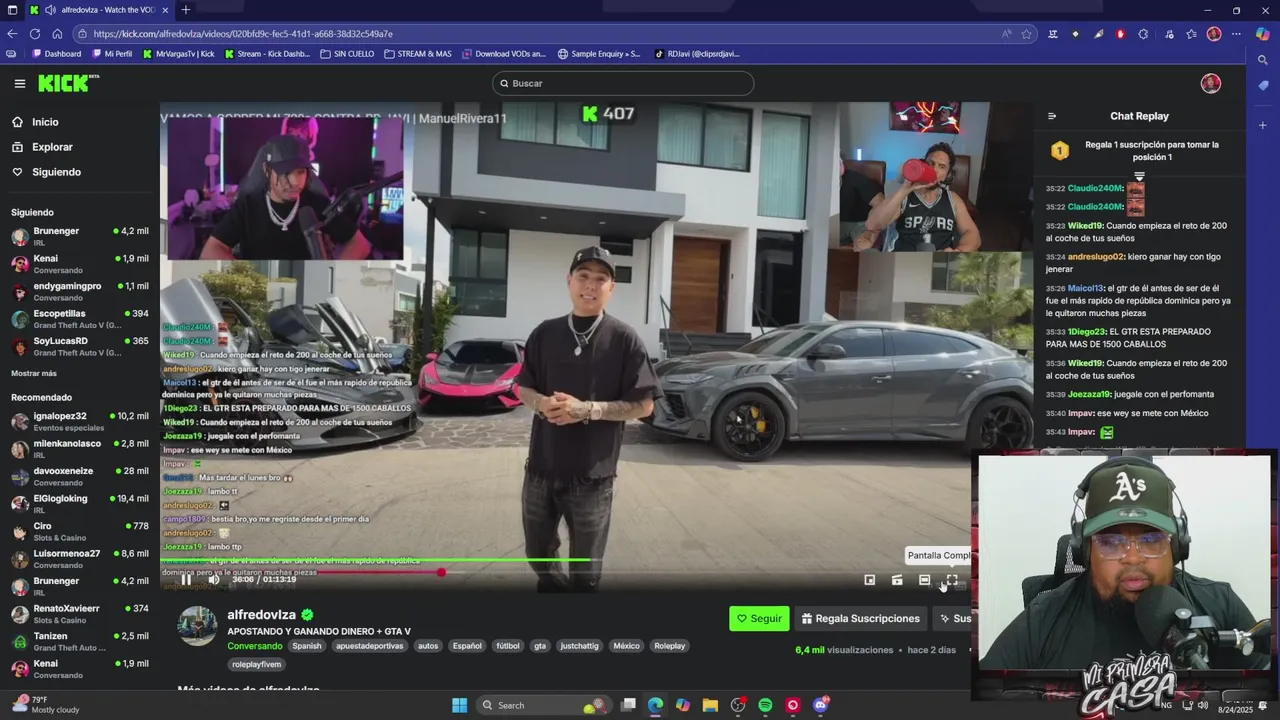
Task: Select the gta tag
Action: click(540, 646)
